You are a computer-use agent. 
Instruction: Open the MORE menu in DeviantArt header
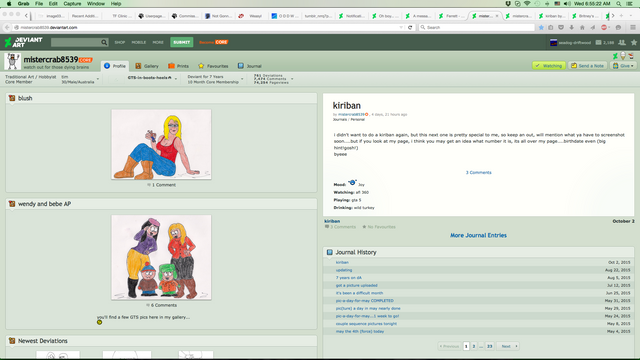tap(158, 42)
